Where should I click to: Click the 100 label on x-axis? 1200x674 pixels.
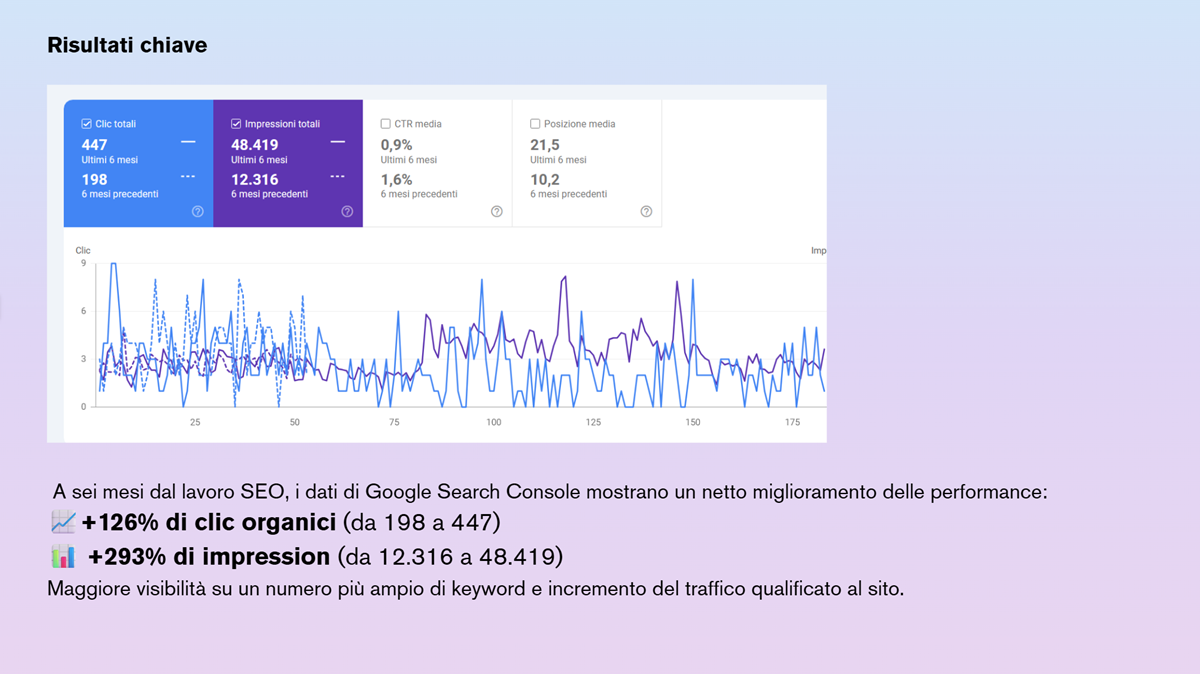point(493,422)
